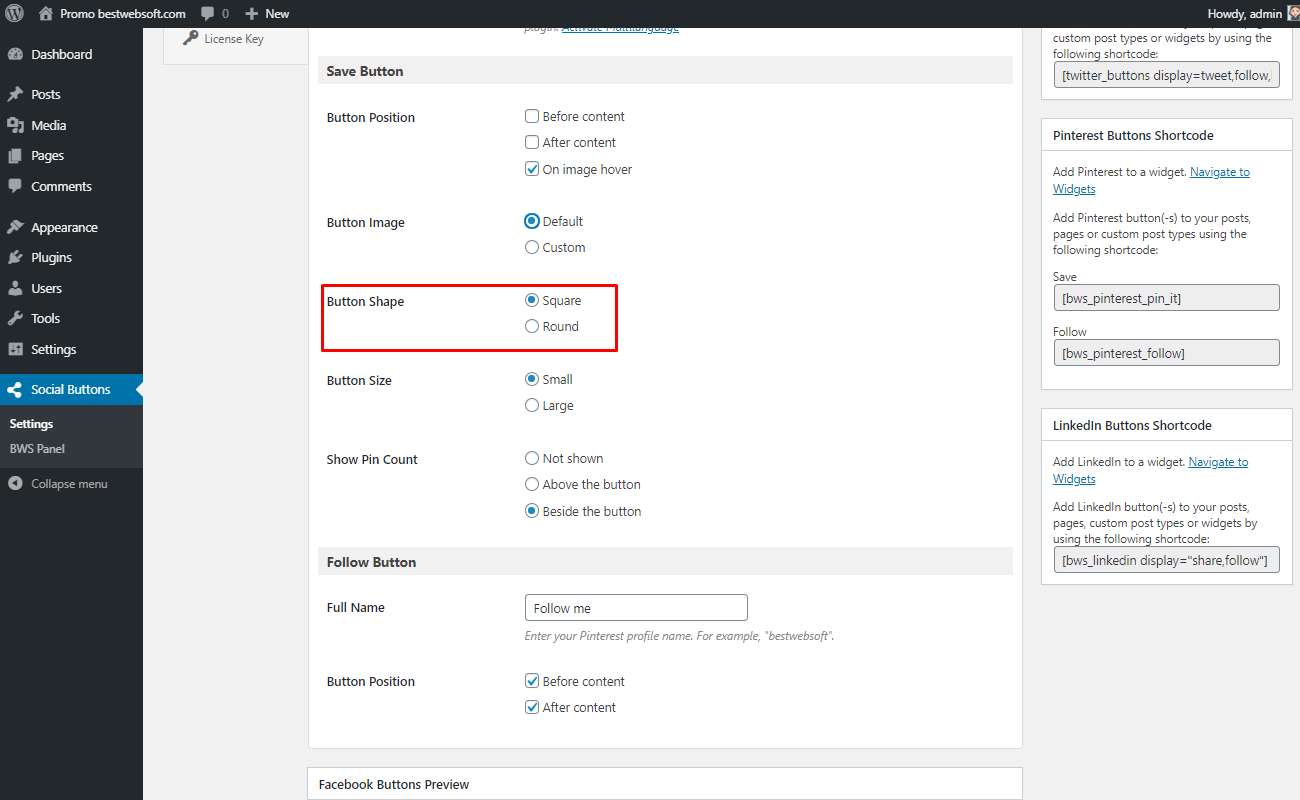Click the Tools wrench icon
The height and width of the screenshot is (800, 1300).
(x=15, y=318)
